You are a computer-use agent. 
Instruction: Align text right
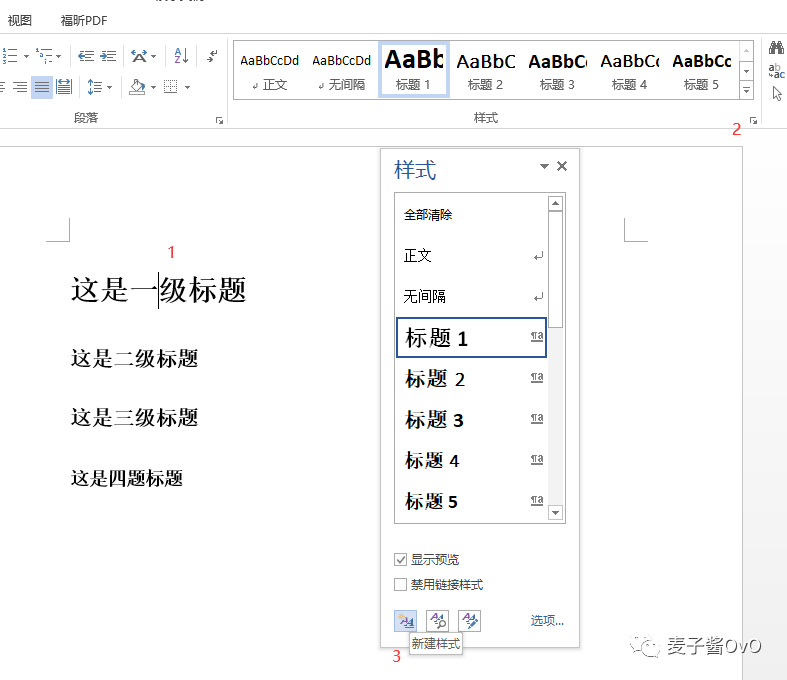pos(20,87)
